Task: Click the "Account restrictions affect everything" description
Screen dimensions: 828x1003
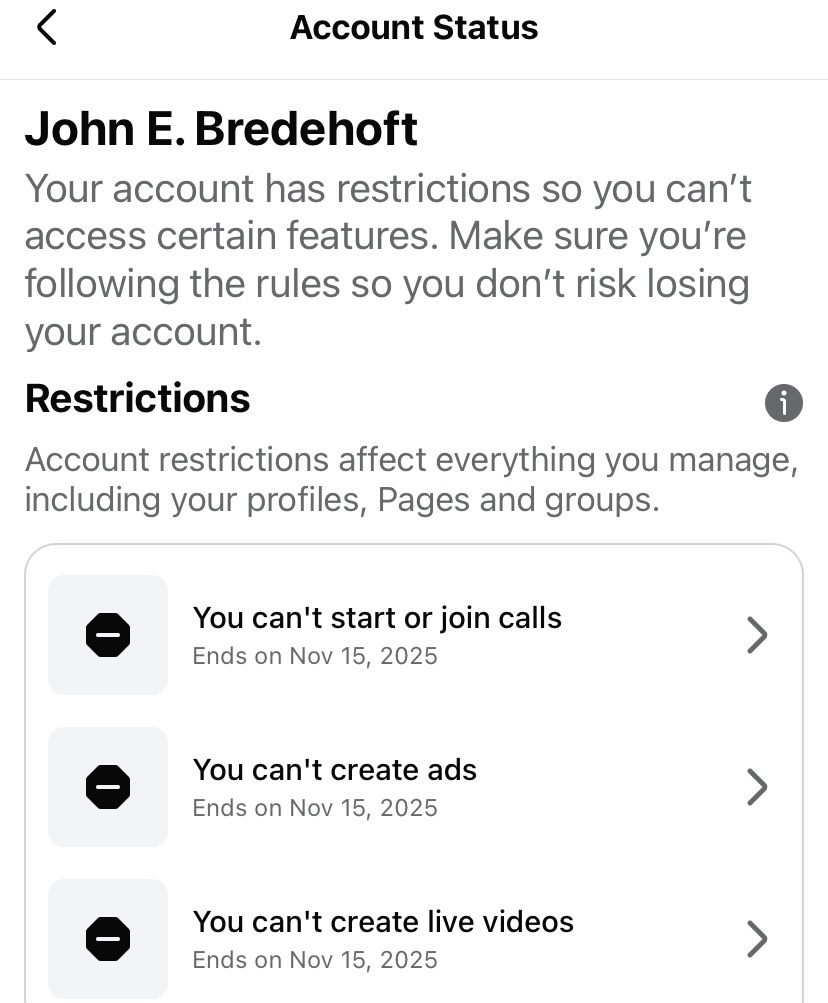Action: [410, 479]
